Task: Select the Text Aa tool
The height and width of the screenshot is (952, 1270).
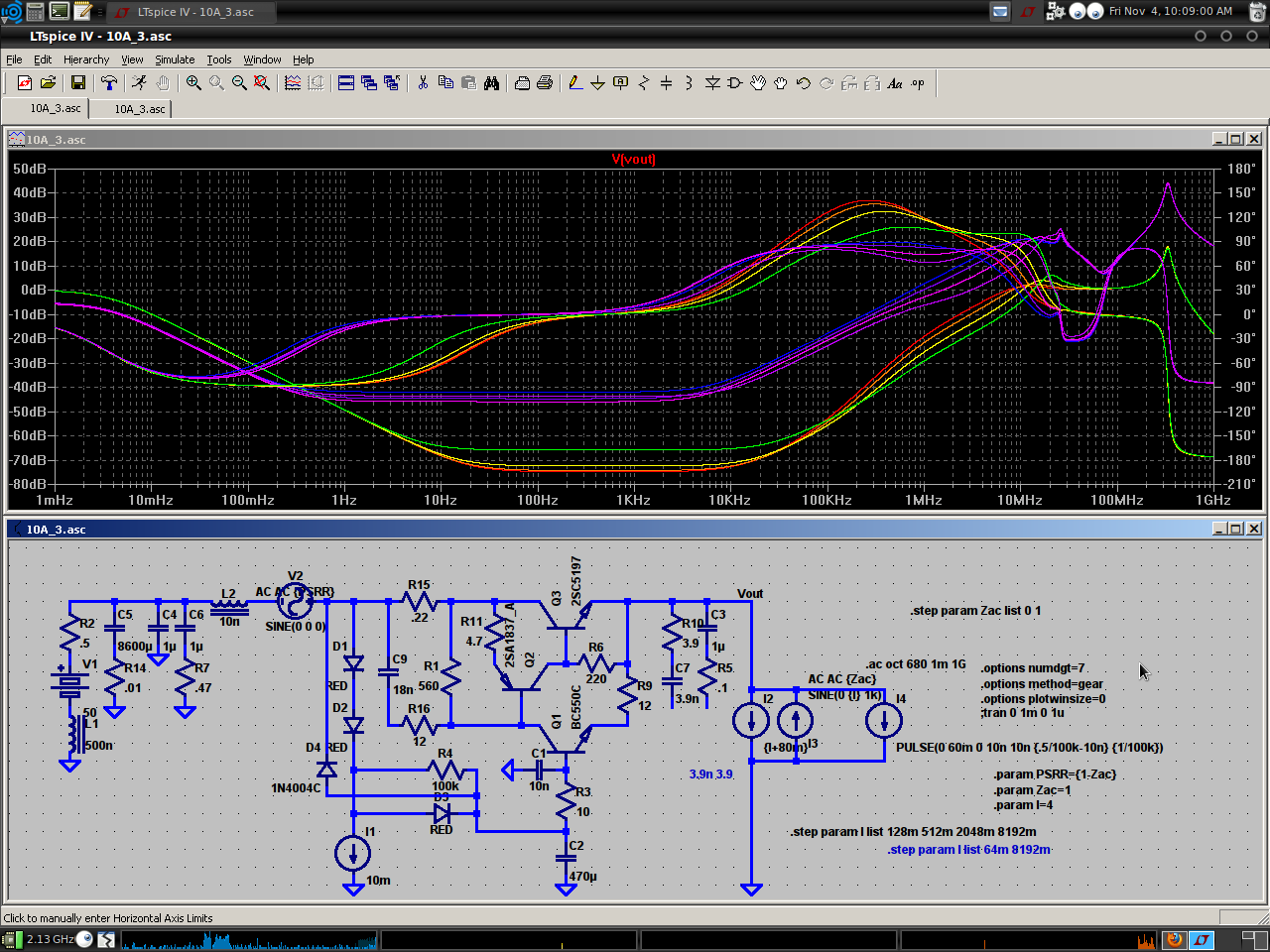Action: pos(895,83)
